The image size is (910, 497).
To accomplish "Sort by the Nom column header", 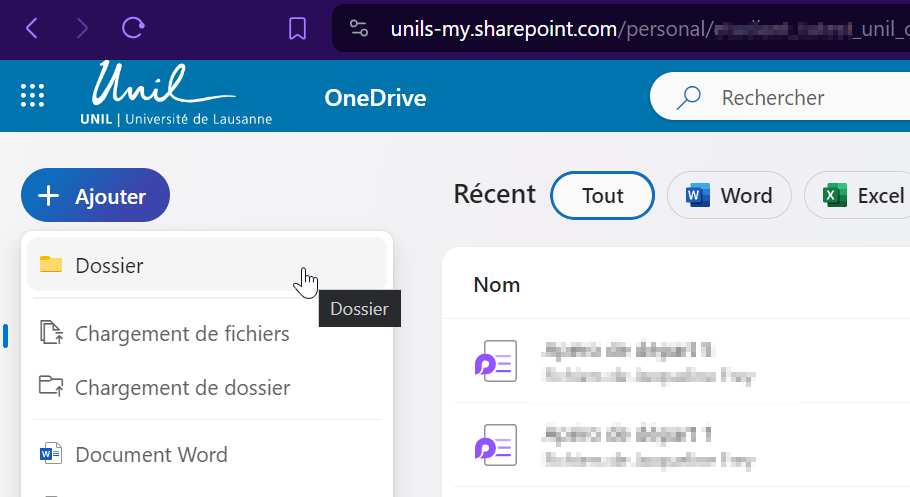I will (x=497, y=285).
